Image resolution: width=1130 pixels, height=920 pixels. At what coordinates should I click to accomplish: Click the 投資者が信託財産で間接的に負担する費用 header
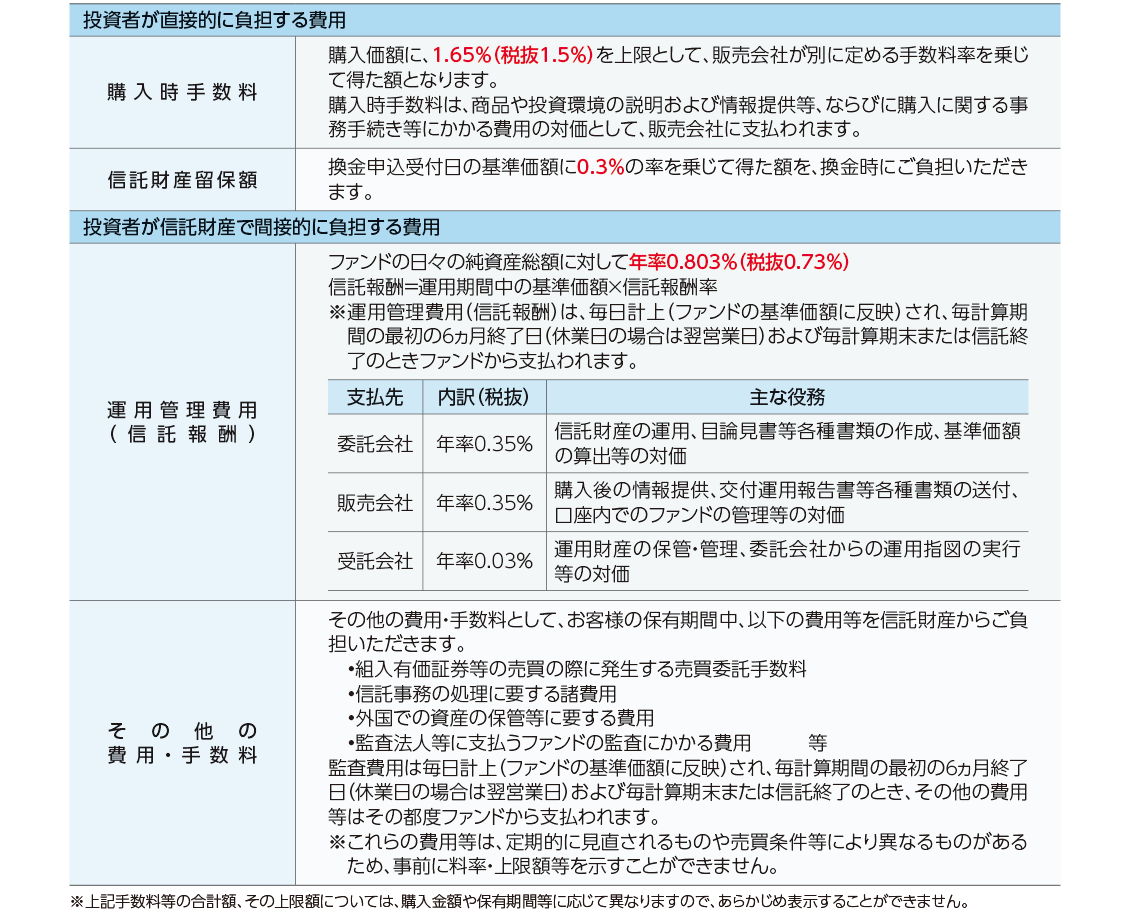261,227
